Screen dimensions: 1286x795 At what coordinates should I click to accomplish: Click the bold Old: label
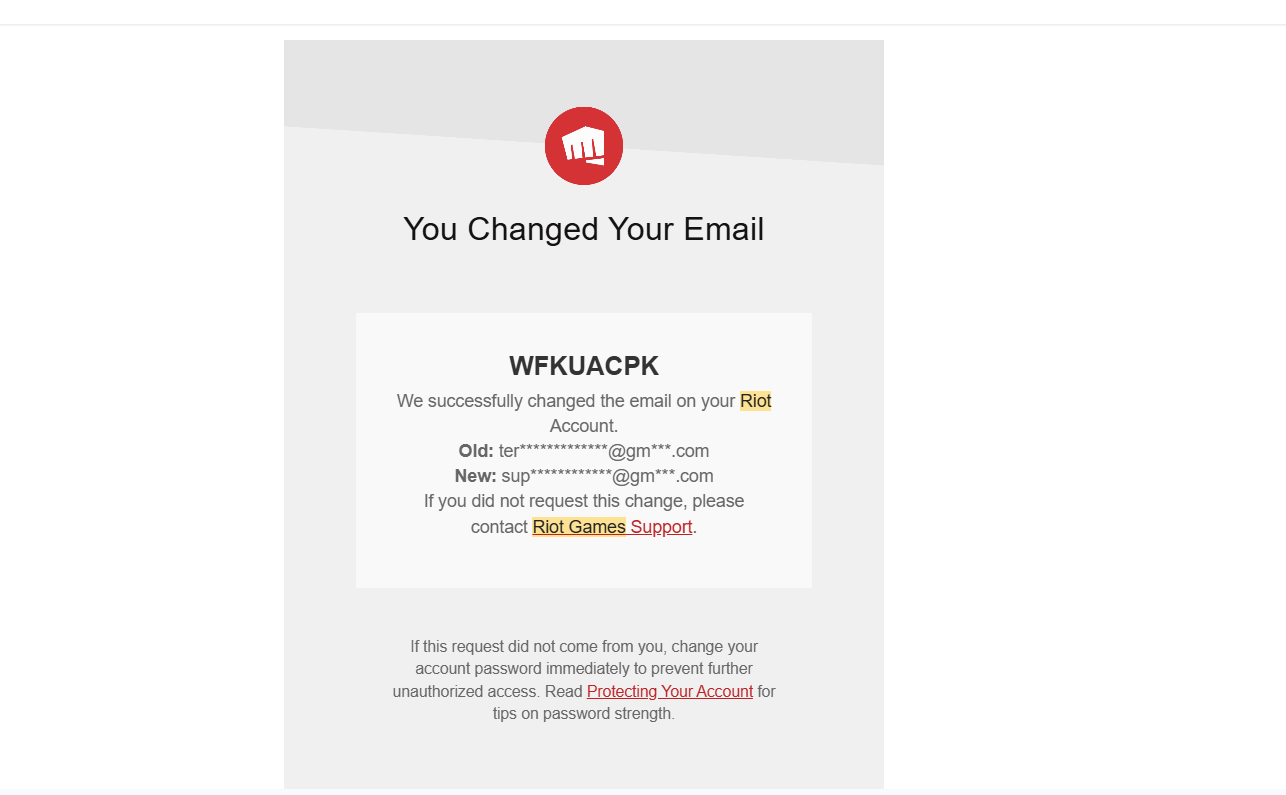click(476, 451)
